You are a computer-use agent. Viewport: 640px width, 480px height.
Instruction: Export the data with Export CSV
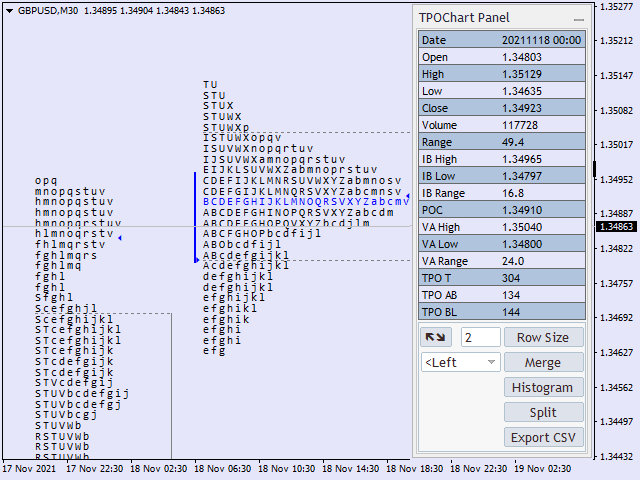point(543,437)
